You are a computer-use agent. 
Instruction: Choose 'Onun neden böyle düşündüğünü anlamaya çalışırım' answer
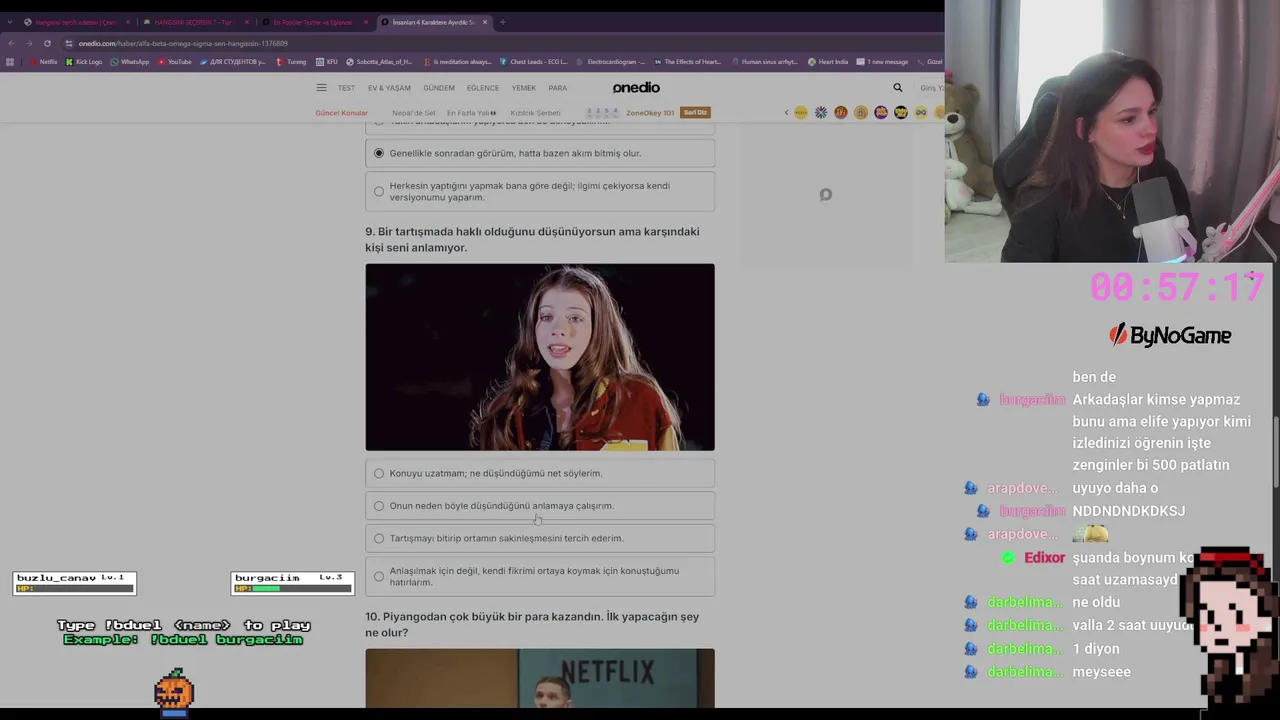(x=540, y=506)
